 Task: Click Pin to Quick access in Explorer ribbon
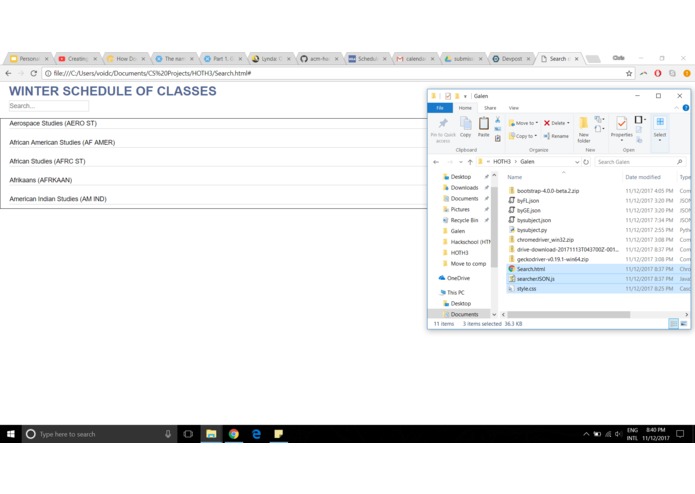pos(443,130)
